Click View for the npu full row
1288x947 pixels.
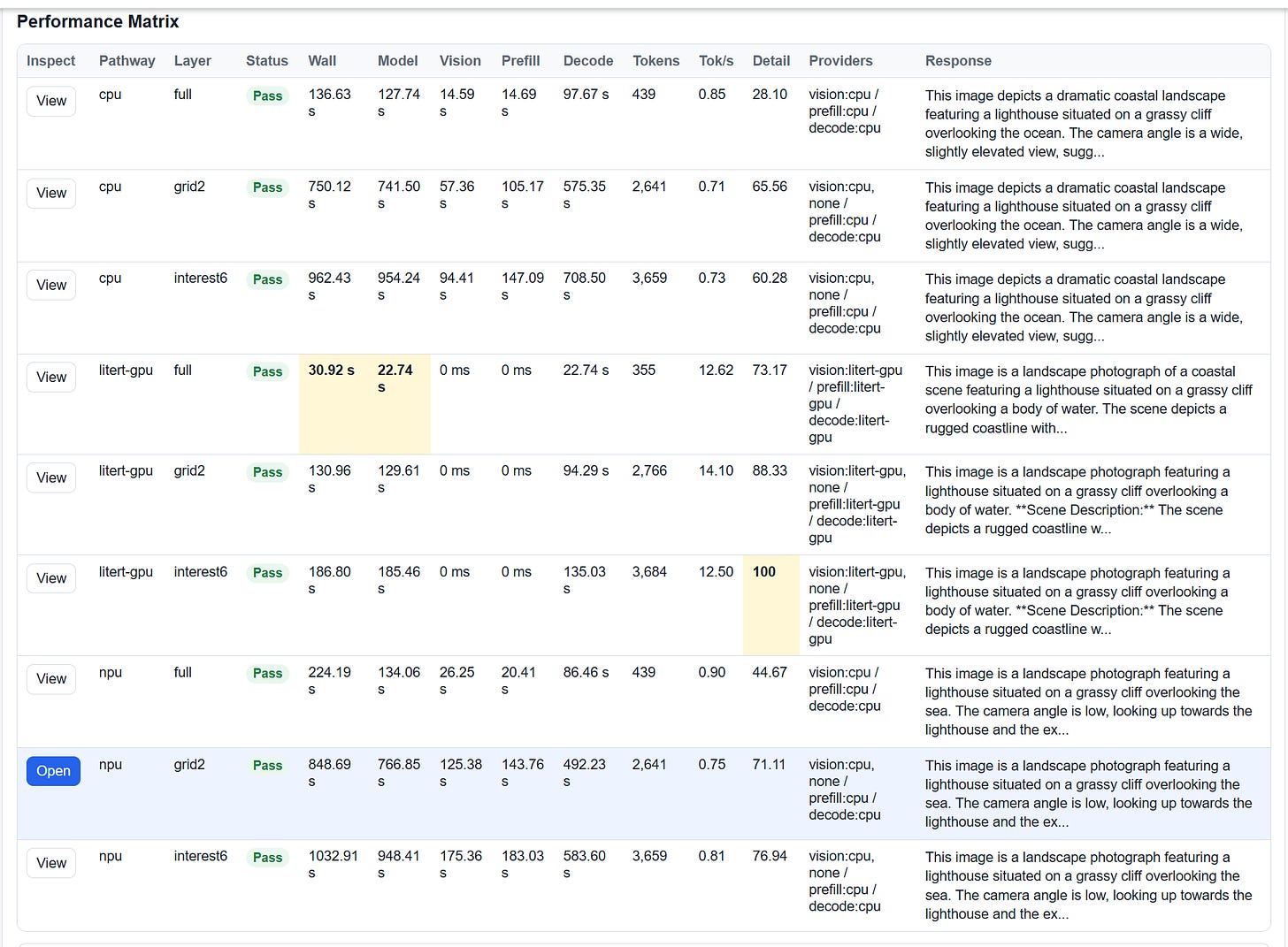51,679
